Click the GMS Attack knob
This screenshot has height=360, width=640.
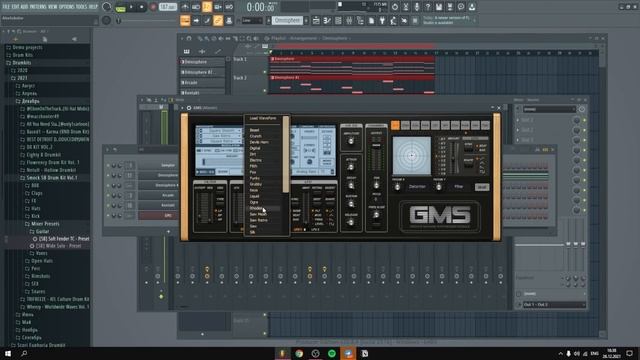click(351, 167)
